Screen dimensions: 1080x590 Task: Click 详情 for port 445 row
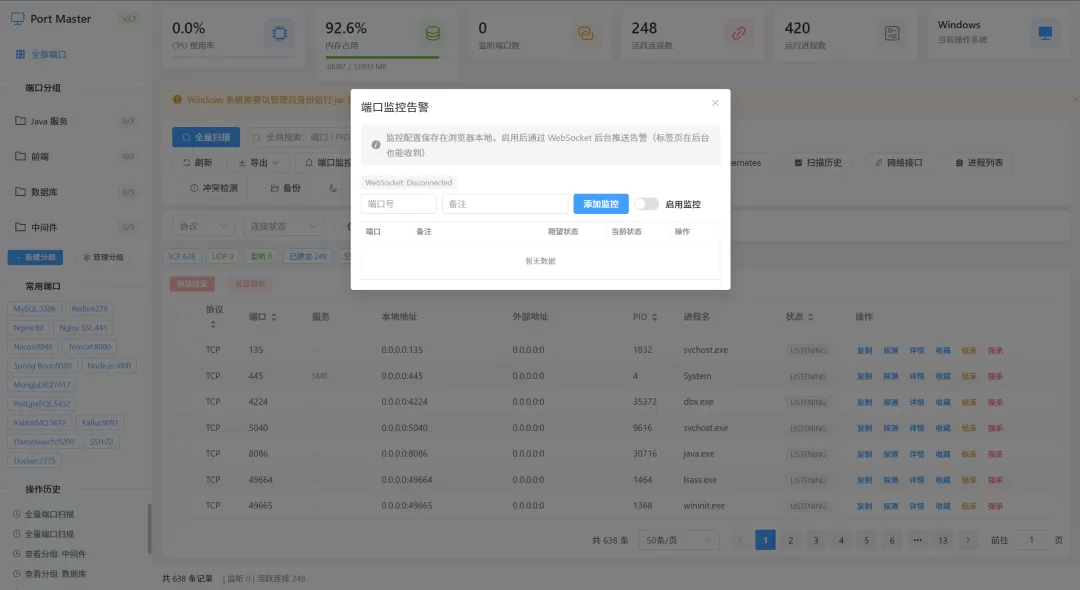[917, 377]
